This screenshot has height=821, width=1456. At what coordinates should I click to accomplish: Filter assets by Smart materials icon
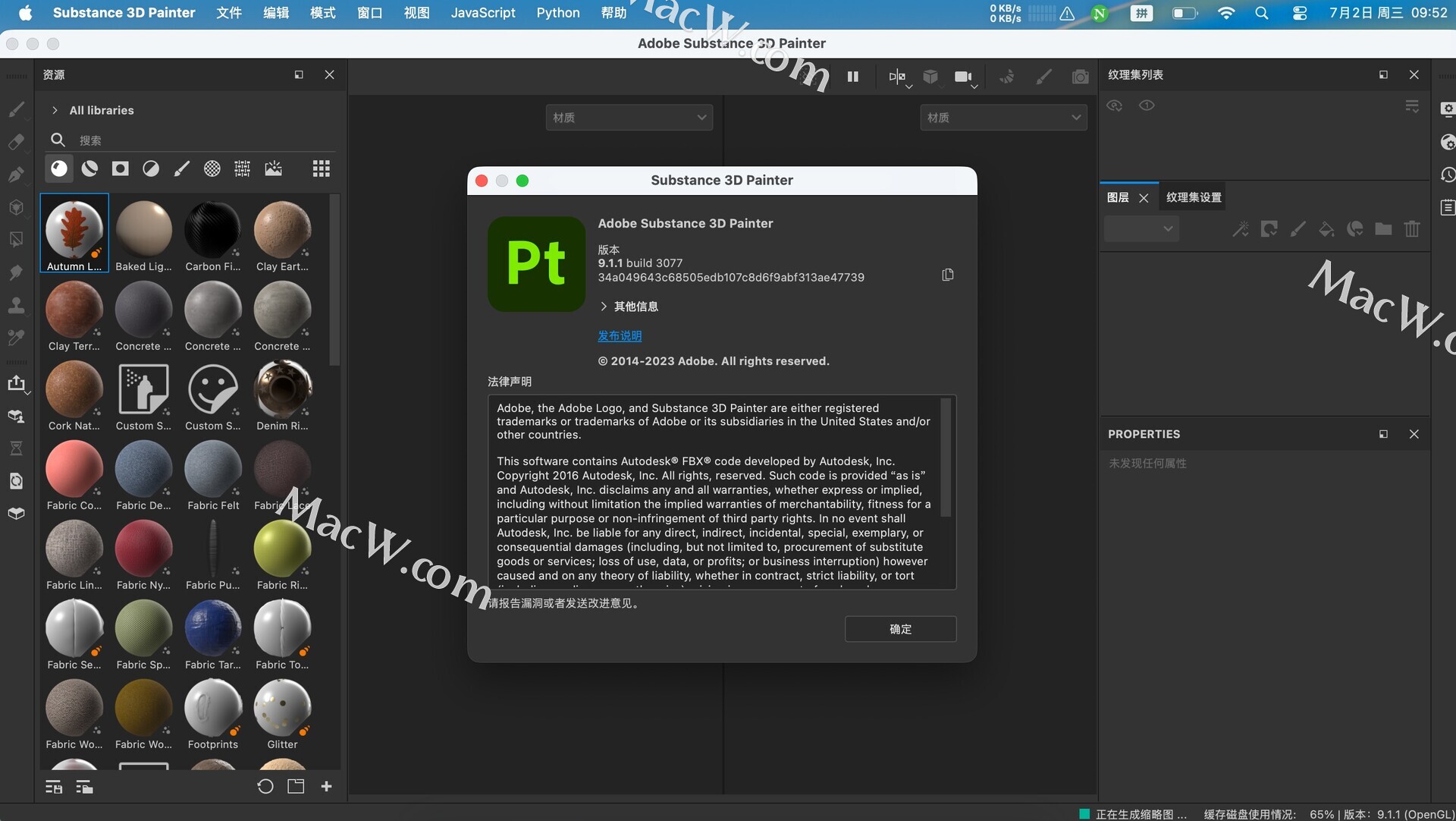click(x=89, y=168)
